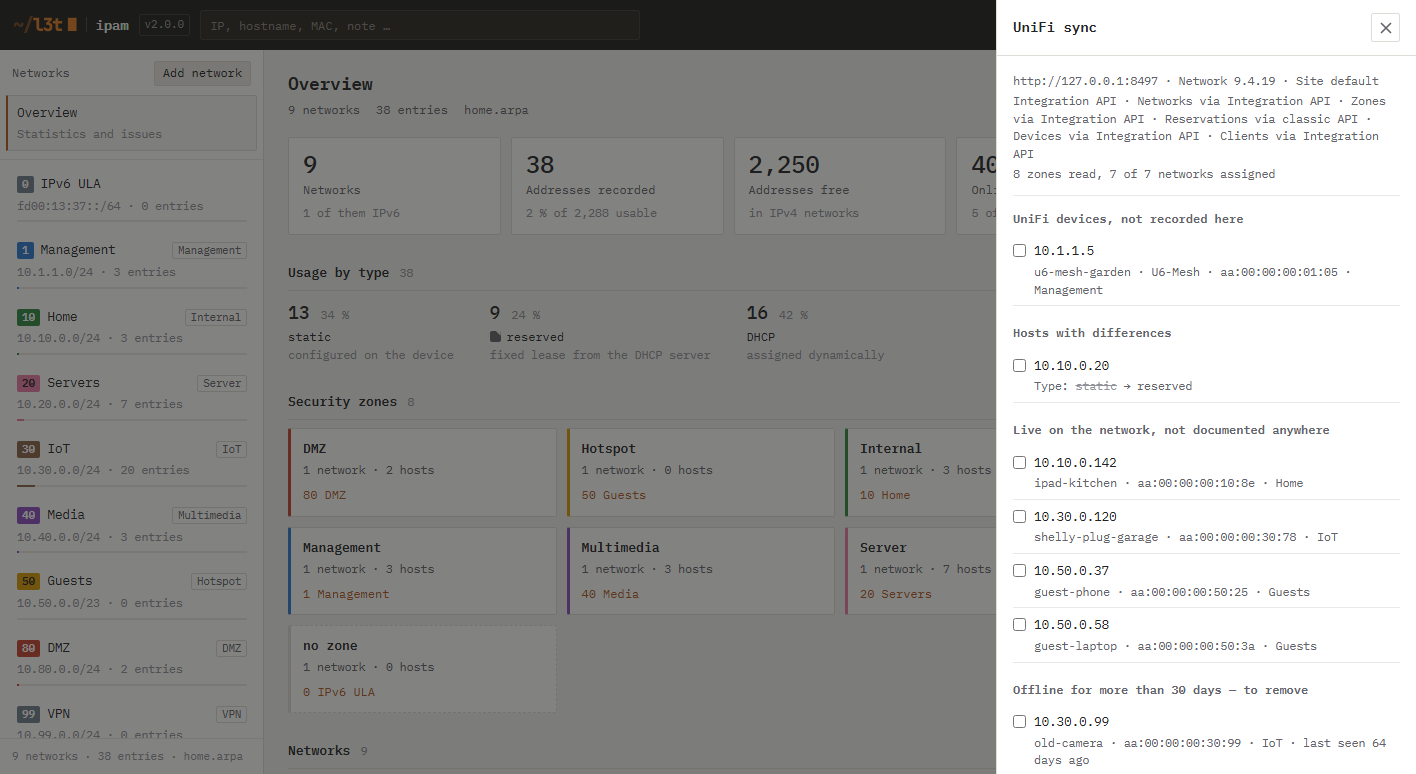Click the ~/l3t logo in the header
The width and height of the screenshot is (1416, 774).
45,24
